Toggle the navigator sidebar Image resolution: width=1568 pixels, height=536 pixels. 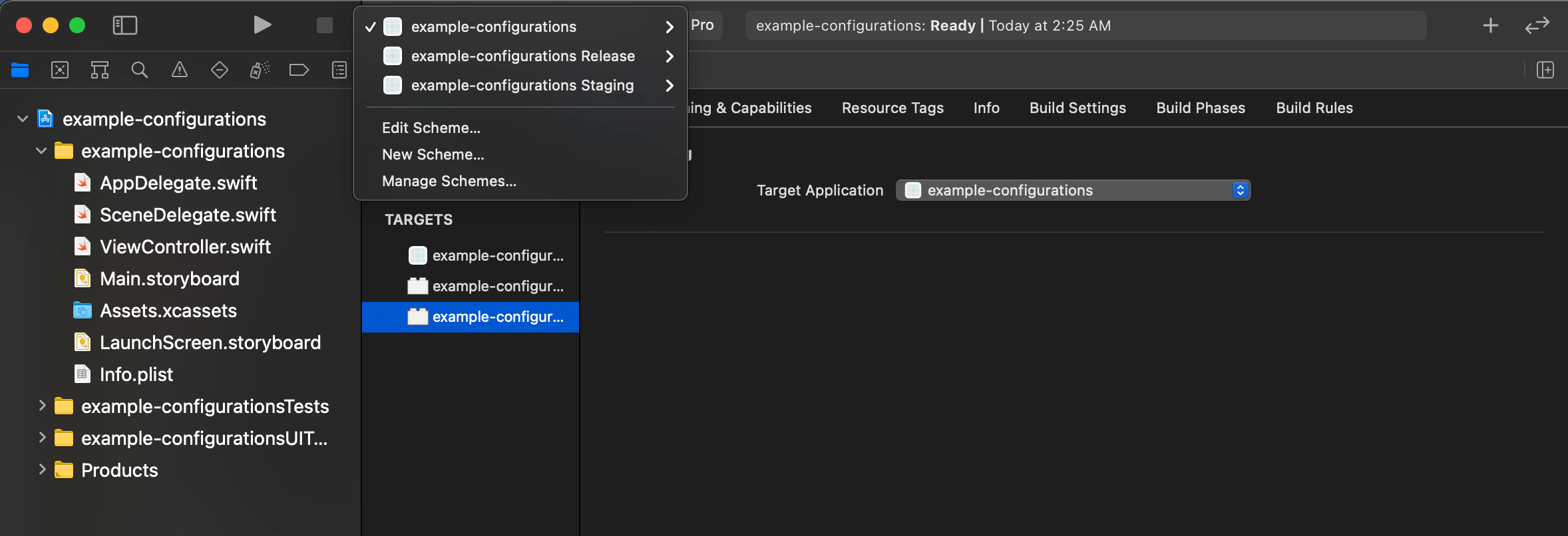pyautogui.click(x=125, y=25)
